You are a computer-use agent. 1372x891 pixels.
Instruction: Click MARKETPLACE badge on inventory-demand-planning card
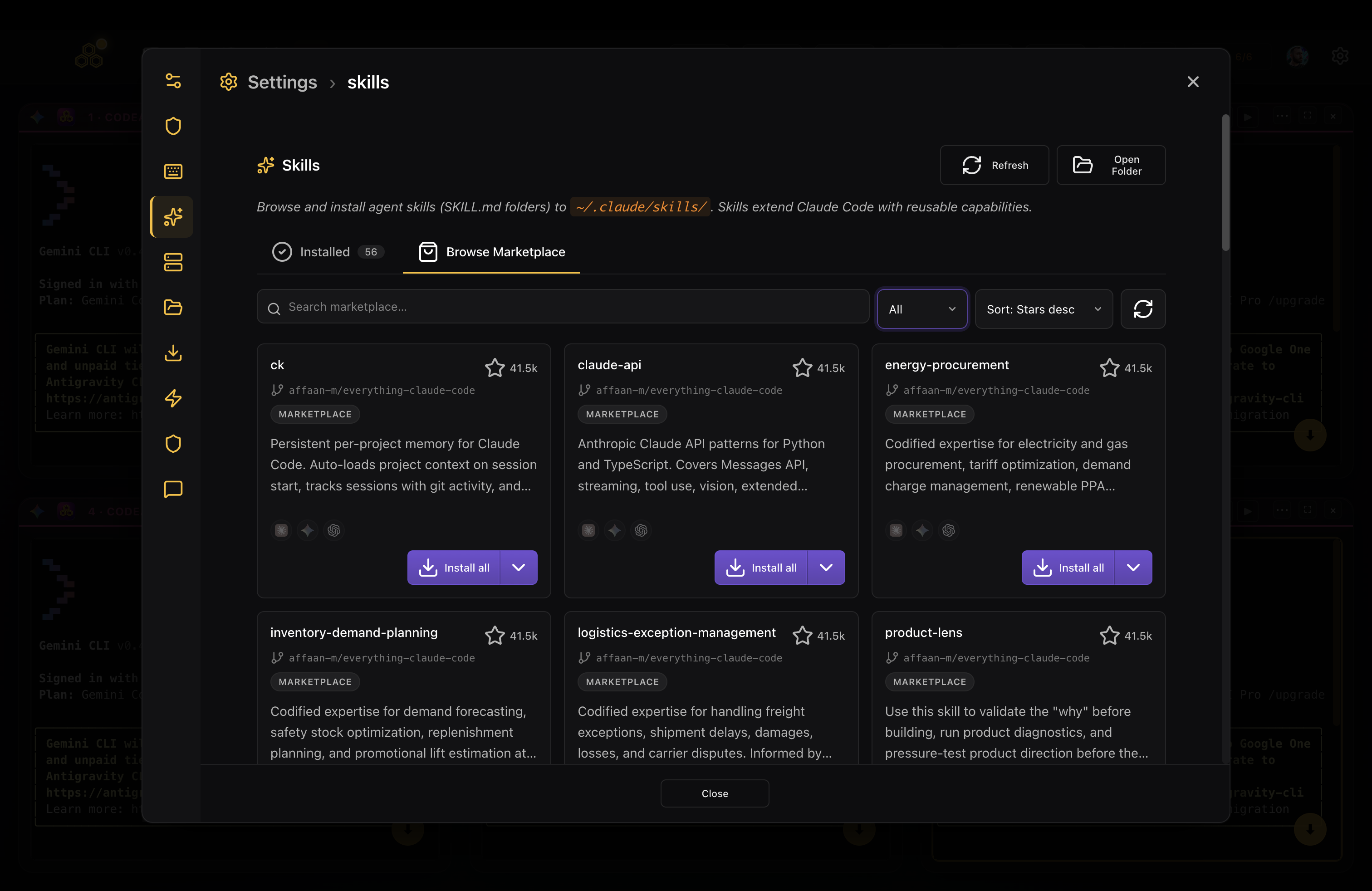[315, 682]
